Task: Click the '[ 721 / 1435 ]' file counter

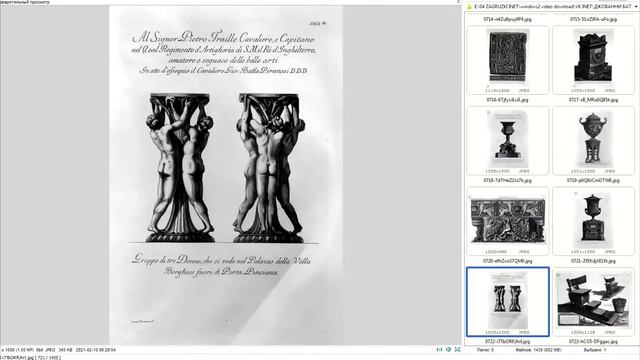Action: tap(48, 358)
